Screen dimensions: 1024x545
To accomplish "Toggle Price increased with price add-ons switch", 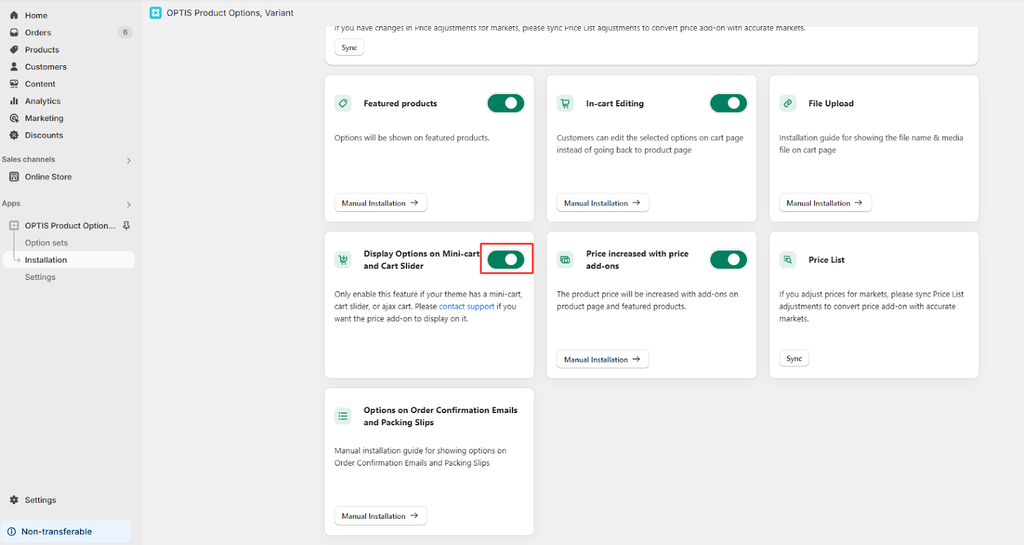I will click(728, 260).
